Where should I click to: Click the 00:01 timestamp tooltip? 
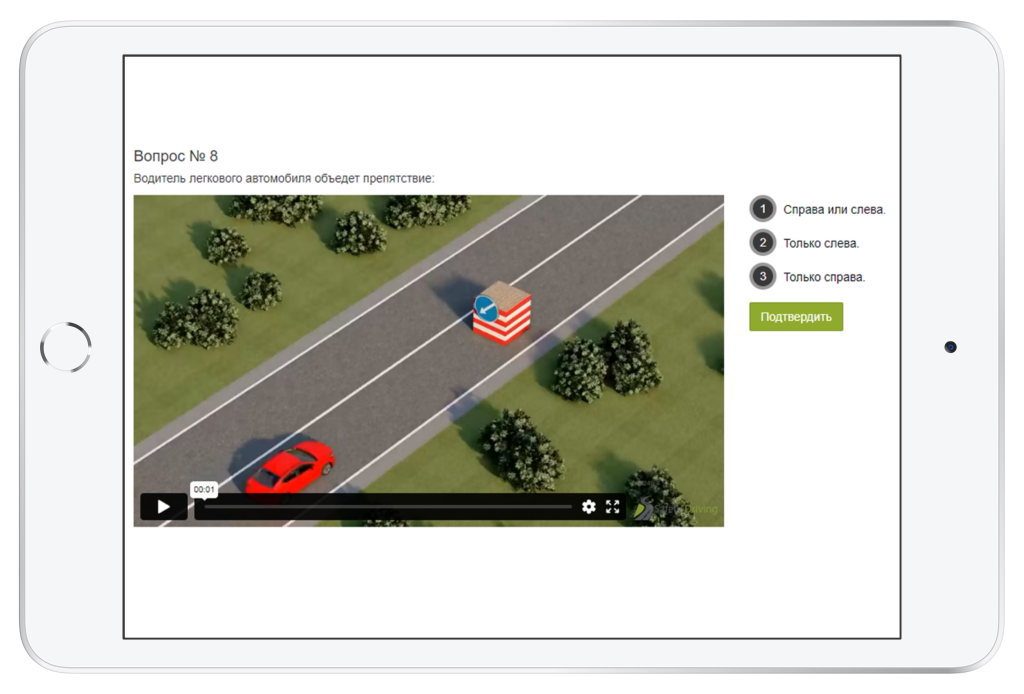click(204, 490)
